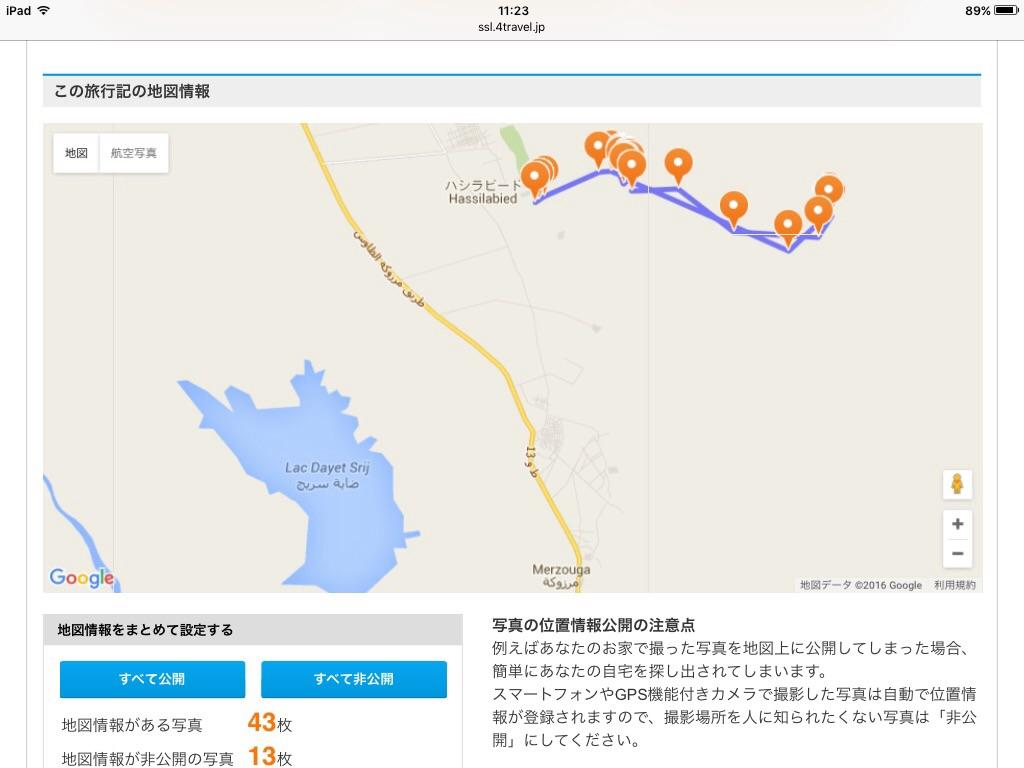Zoom out with the minus button
This screenshot has height=768, width=1024.
(x=957, y=553)
